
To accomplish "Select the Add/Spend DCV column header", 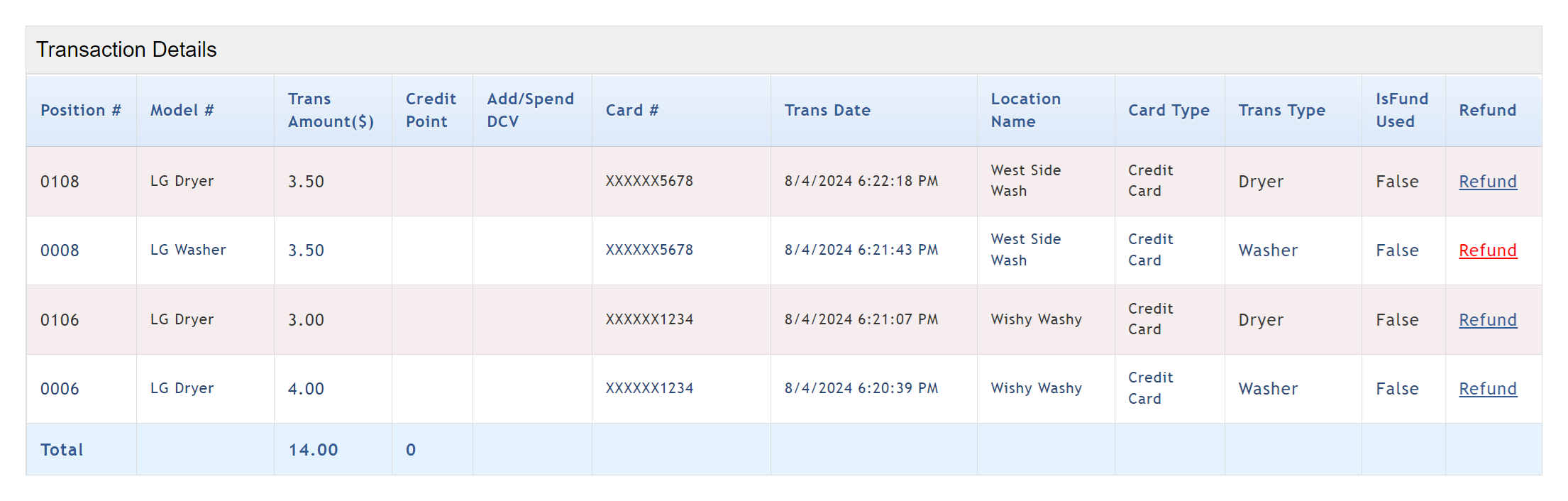I will pyautogui.click(x=530, y=111).
